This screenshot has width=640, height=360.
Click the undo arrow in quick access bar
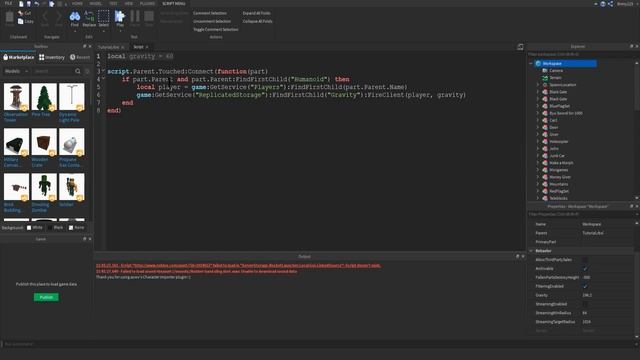coord(36,4)
